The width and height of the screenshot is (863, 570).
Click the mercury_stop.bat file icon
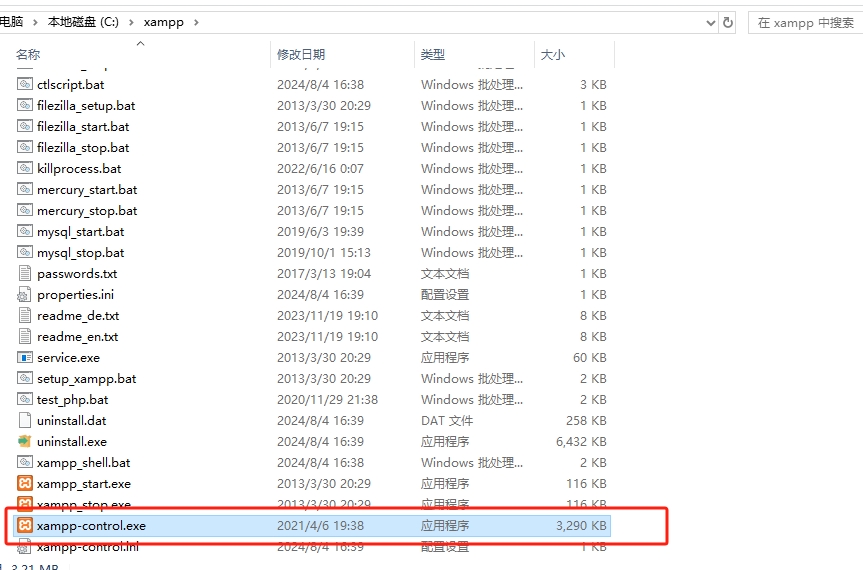click(x=25, y=210)
